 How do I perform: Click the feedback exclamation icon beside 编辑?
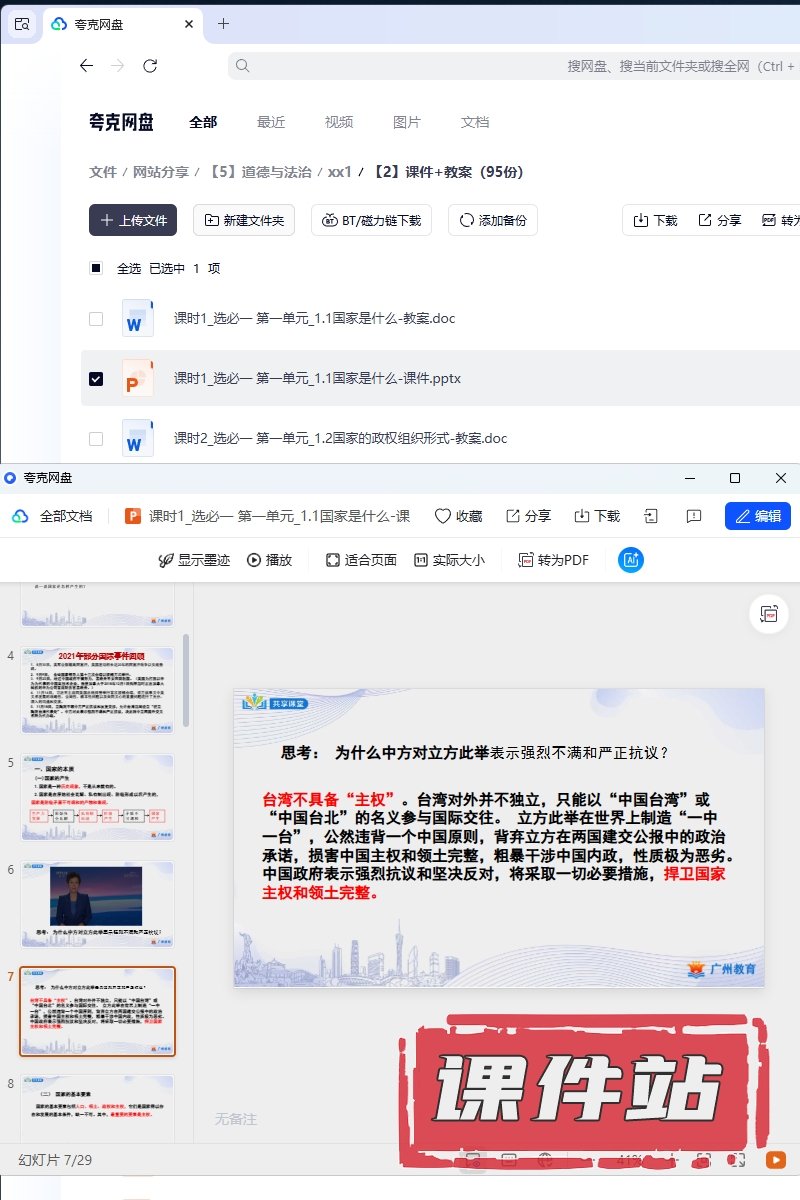(694, 516)
